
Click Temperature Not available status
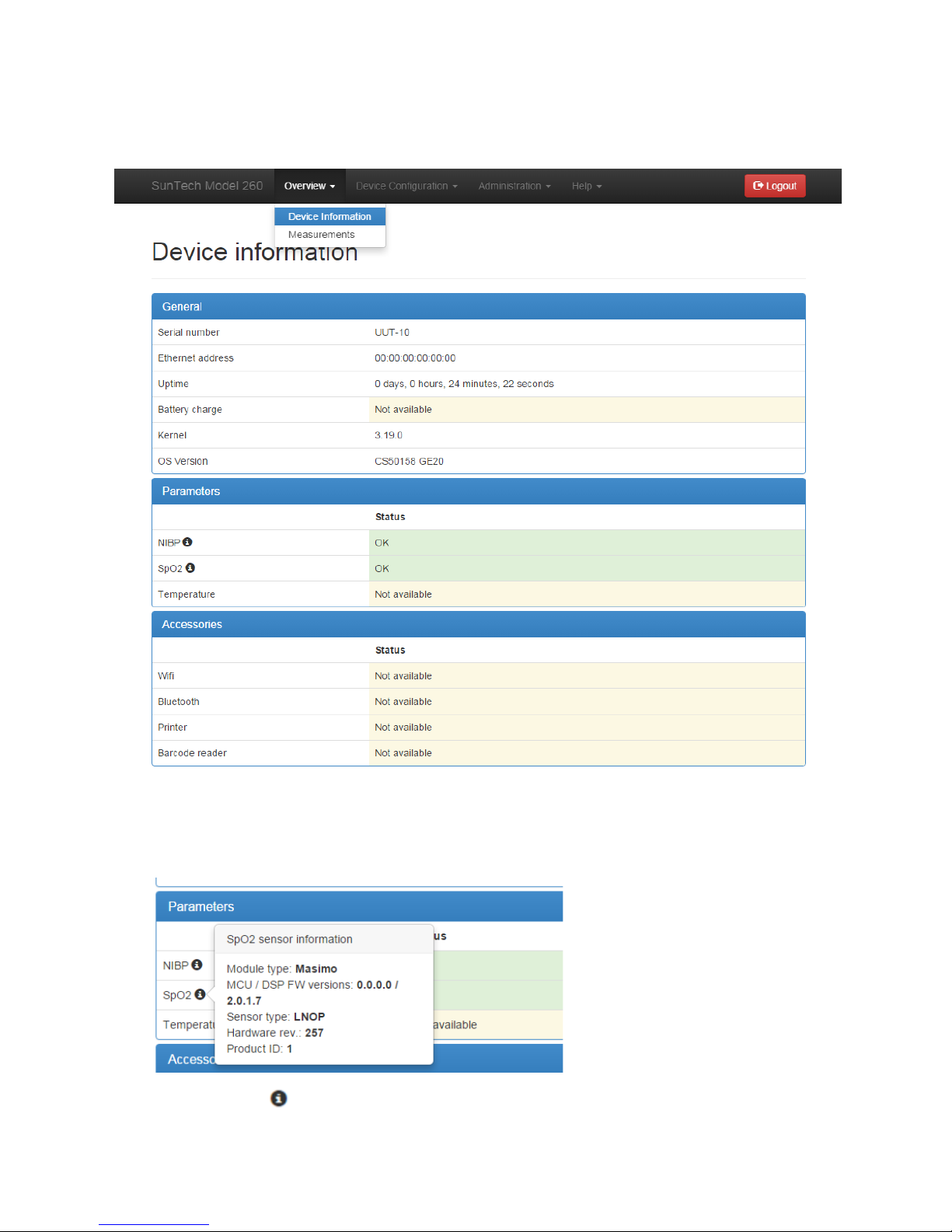[x=587, y=594]
